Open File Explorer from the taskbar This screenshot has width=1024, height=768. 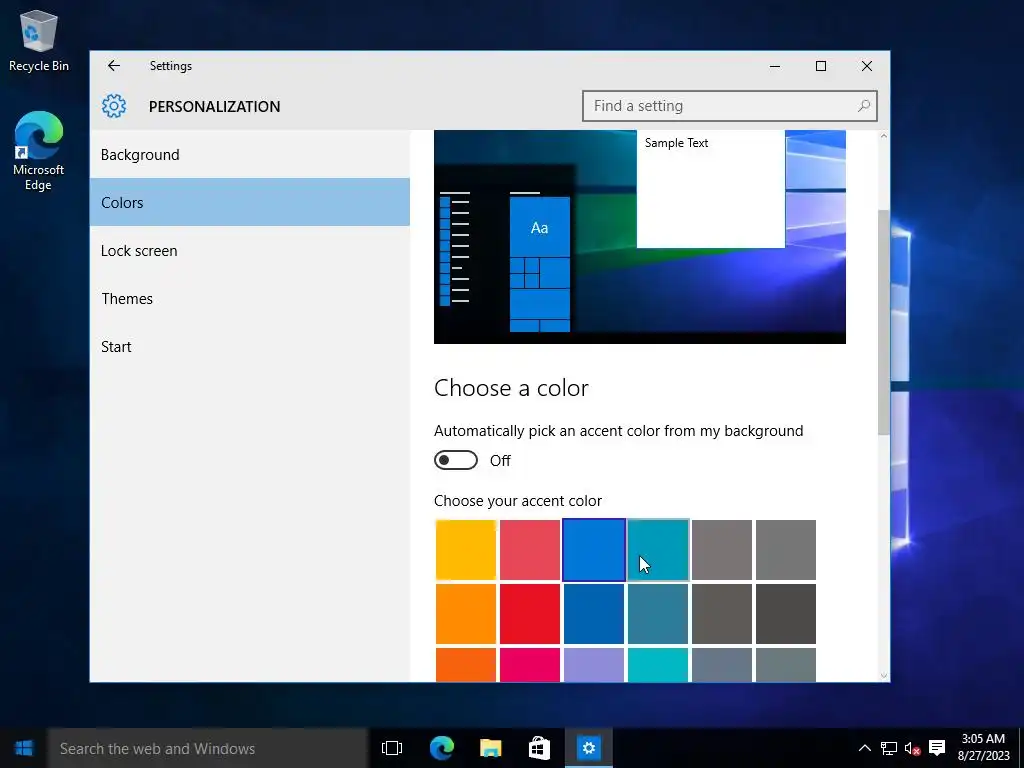click(x=490, y=748)
